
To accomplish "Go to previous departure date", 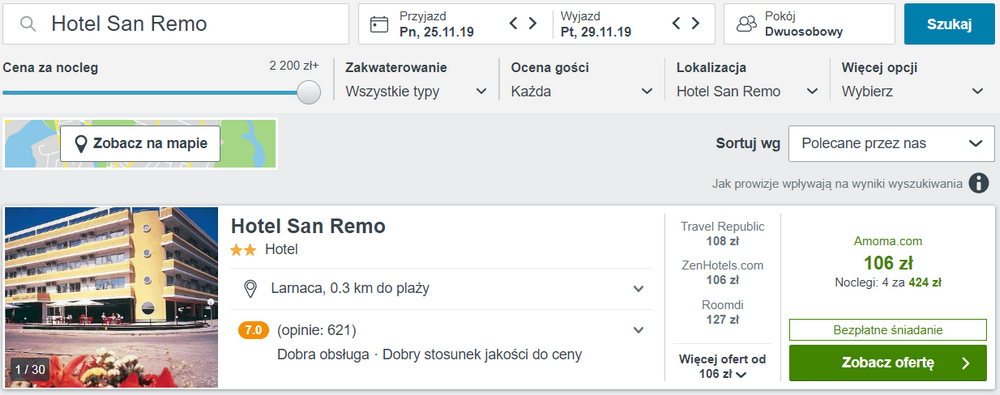I will [x=677, y=24].
